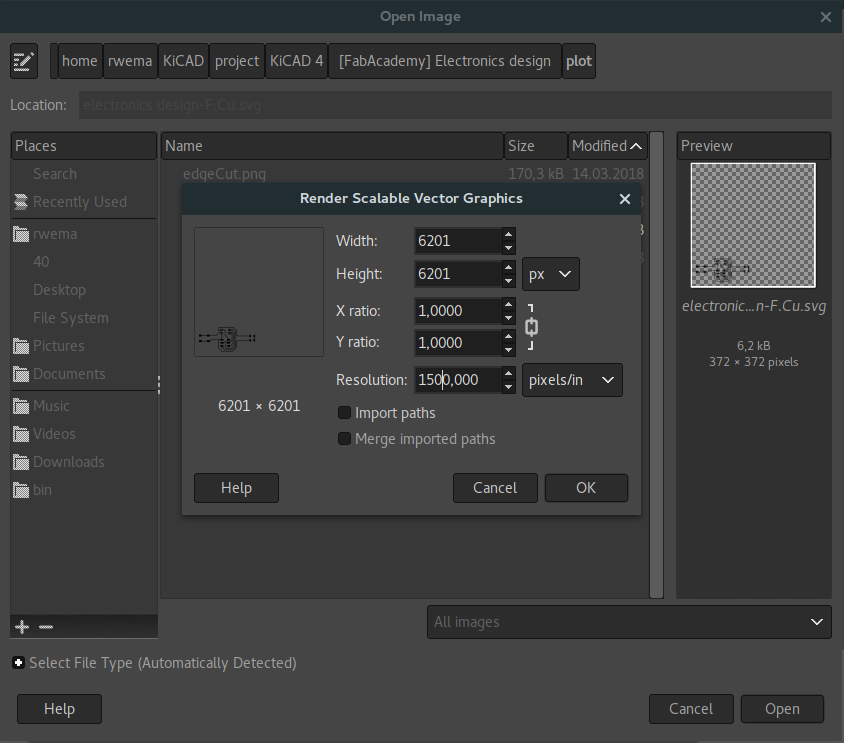
Task: Increase Y ratio with its up arrow
Action: click(x=508, y=337)
